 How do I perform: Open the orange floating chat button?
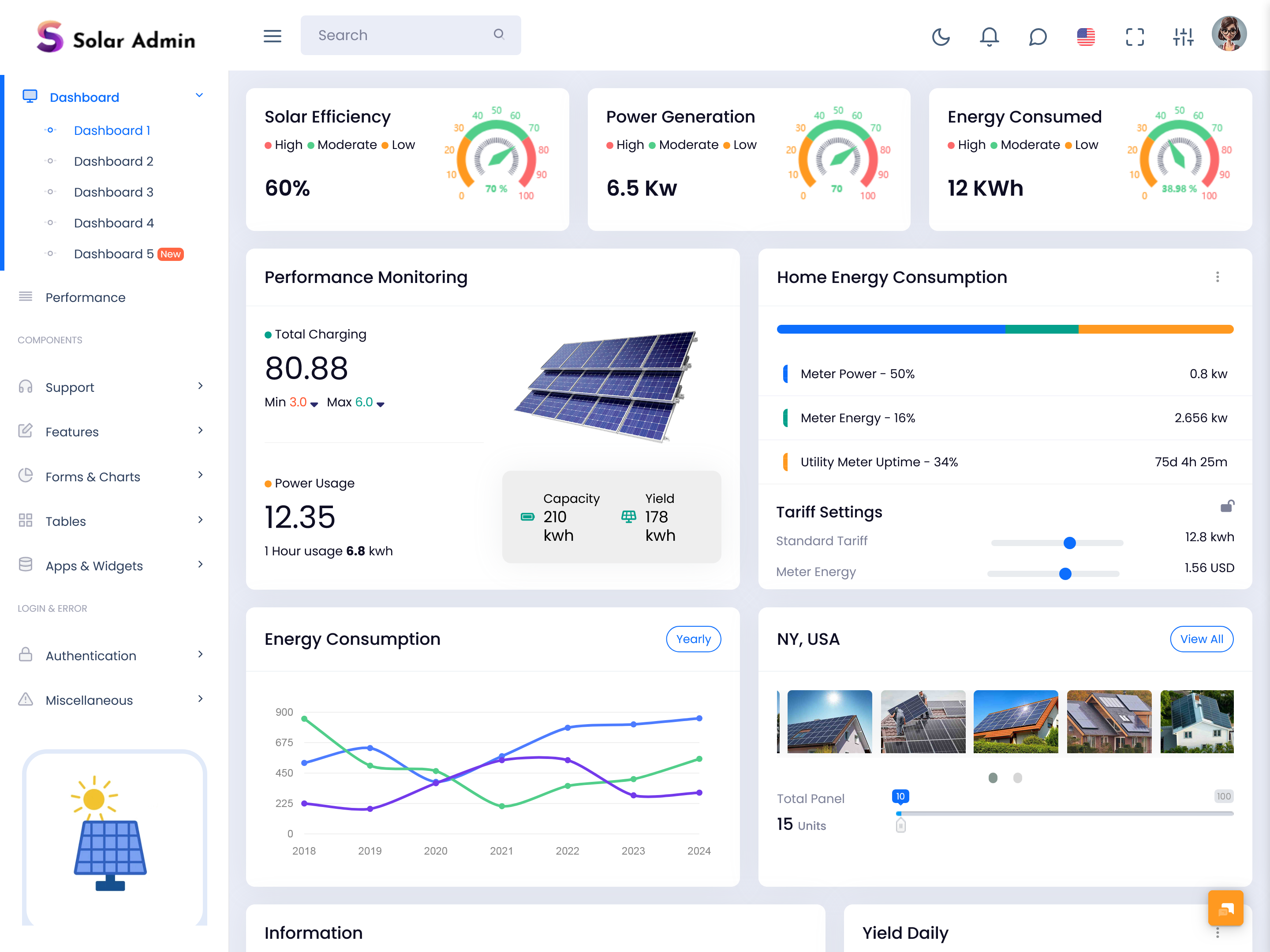click(1225, 908)
